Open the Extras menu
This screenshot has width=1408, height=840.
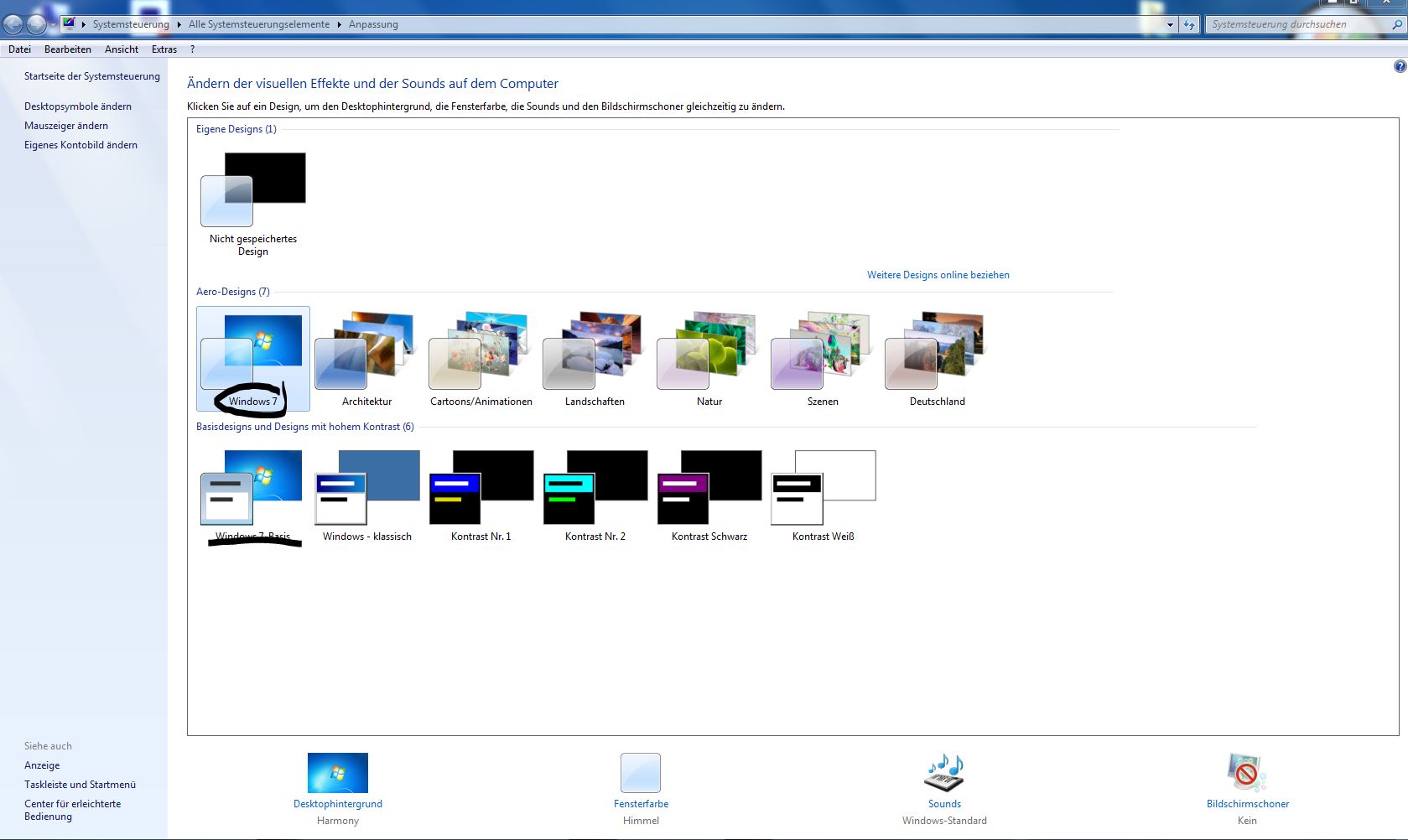164,49
